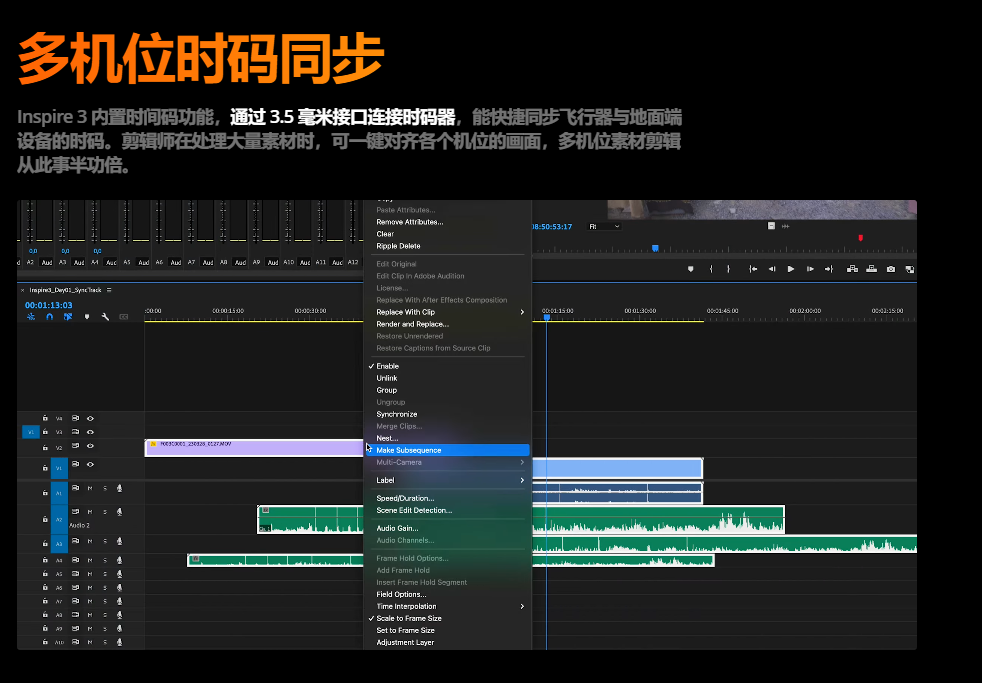Toggle sync lock on track A5
The width and height of the screenshot is (982, 683).
click(x=75, y=574)
